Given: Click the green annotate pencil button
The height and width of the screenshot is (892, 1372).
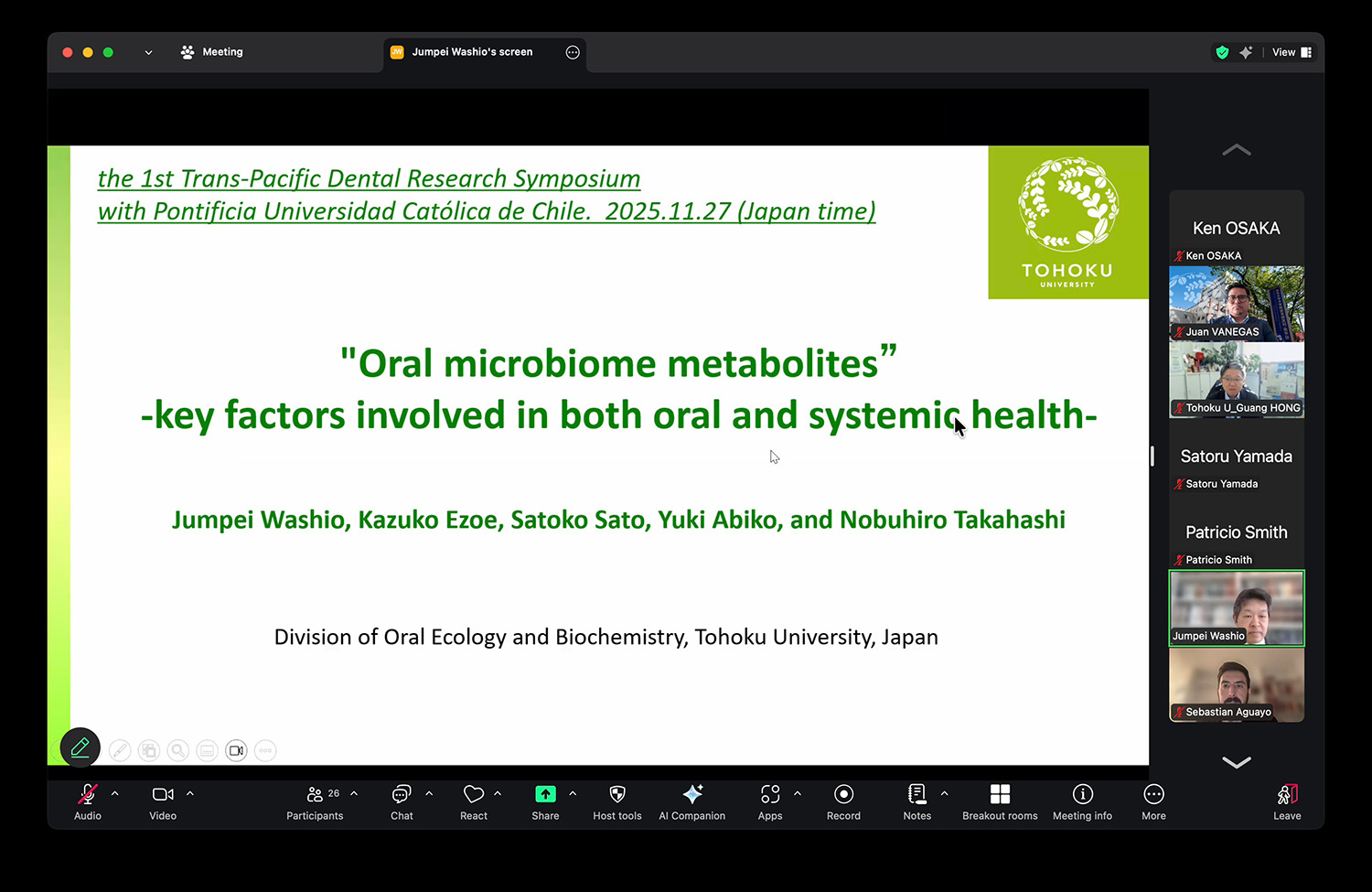Looking at the screenshot, I should [x=80, y=747].
